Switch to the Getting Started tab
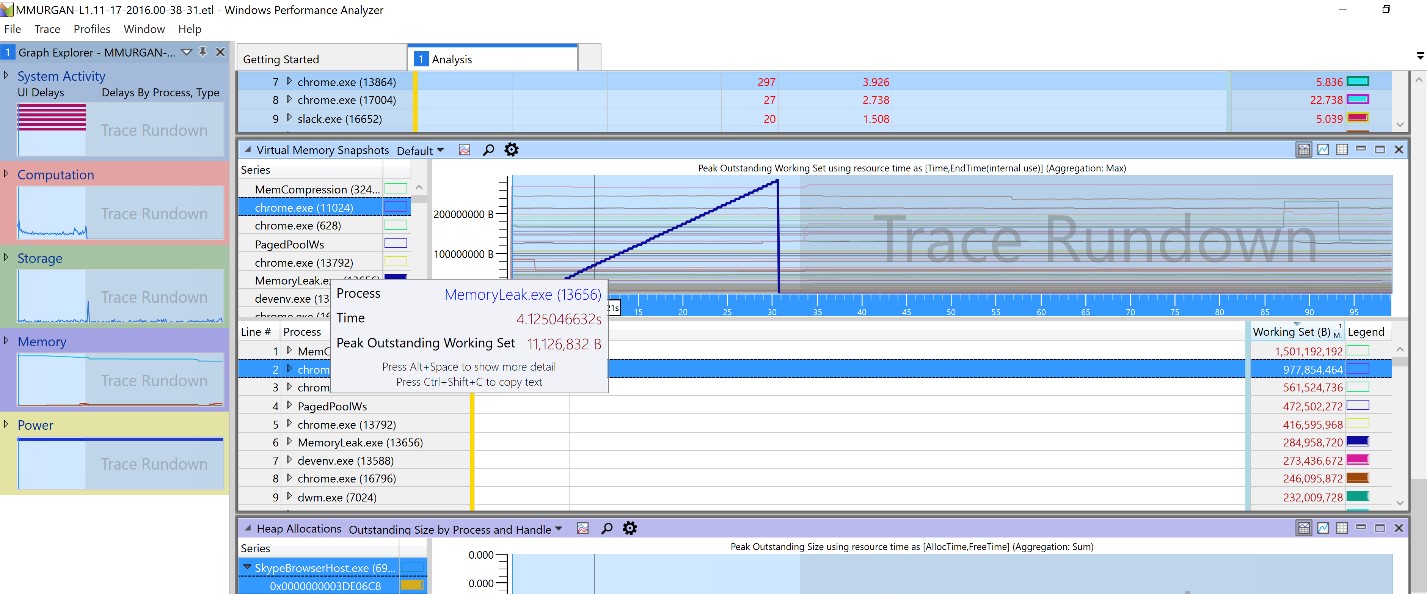The image size is (1427, 594). point(322,59)
